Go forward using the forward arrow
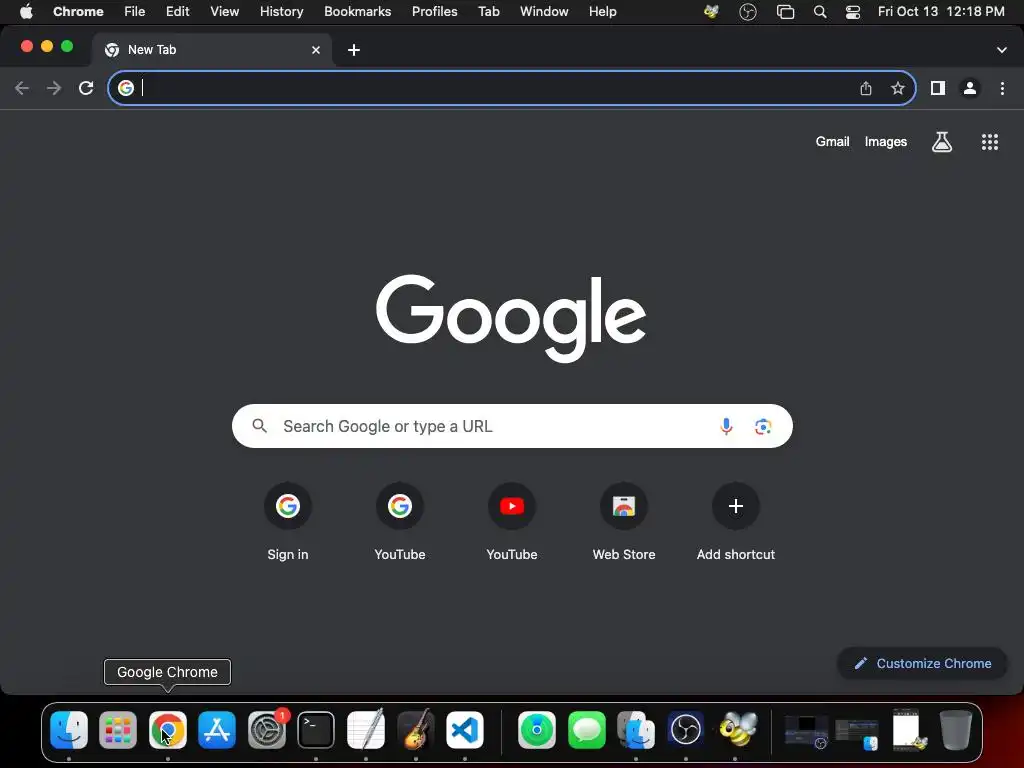The height and width of the screenshot is (768, 1024). click(x=54, y=88)
